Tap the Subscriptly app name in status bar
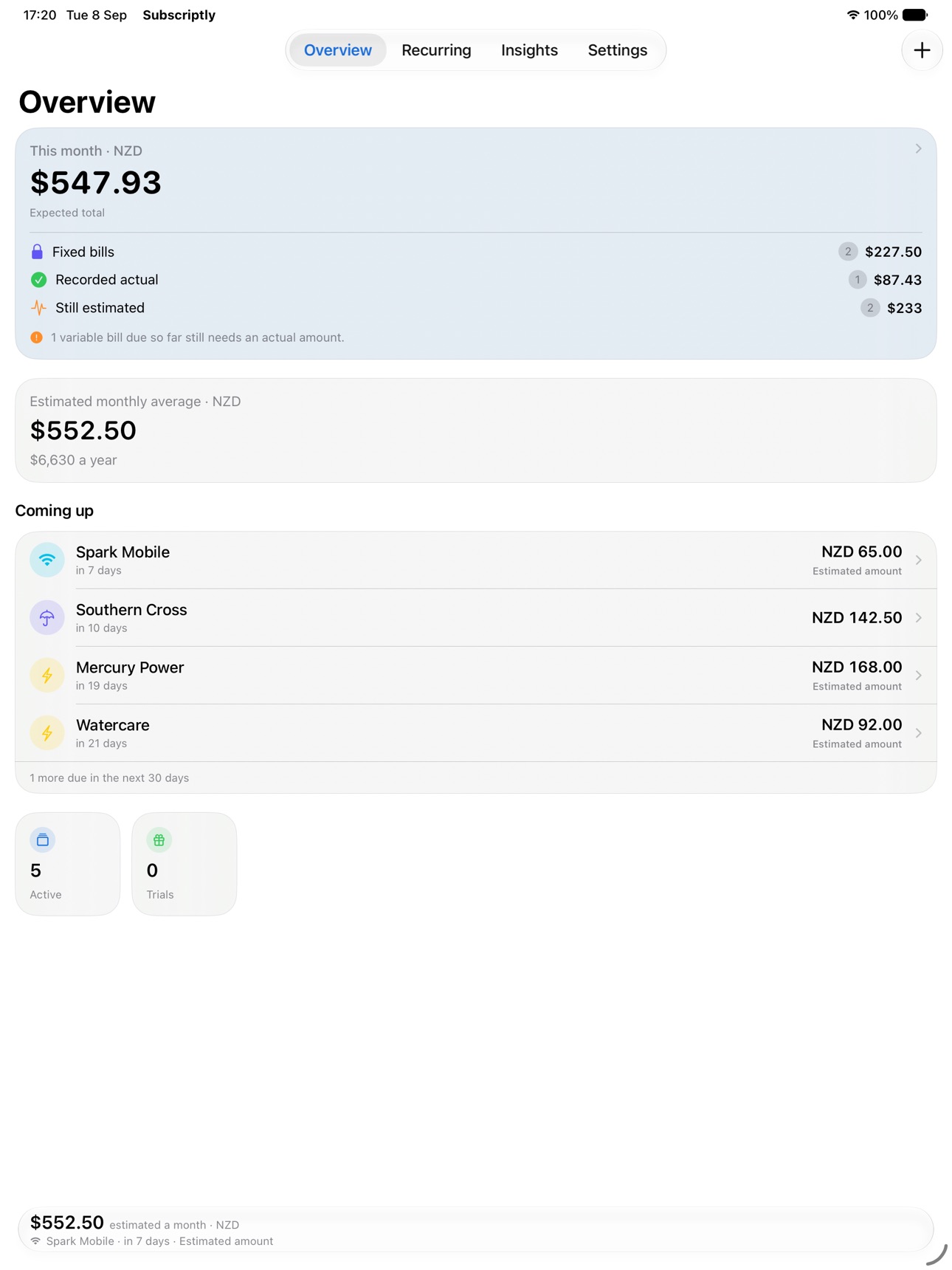The height and width of the screenshot is (1270, 952). (x=179, y=15)
